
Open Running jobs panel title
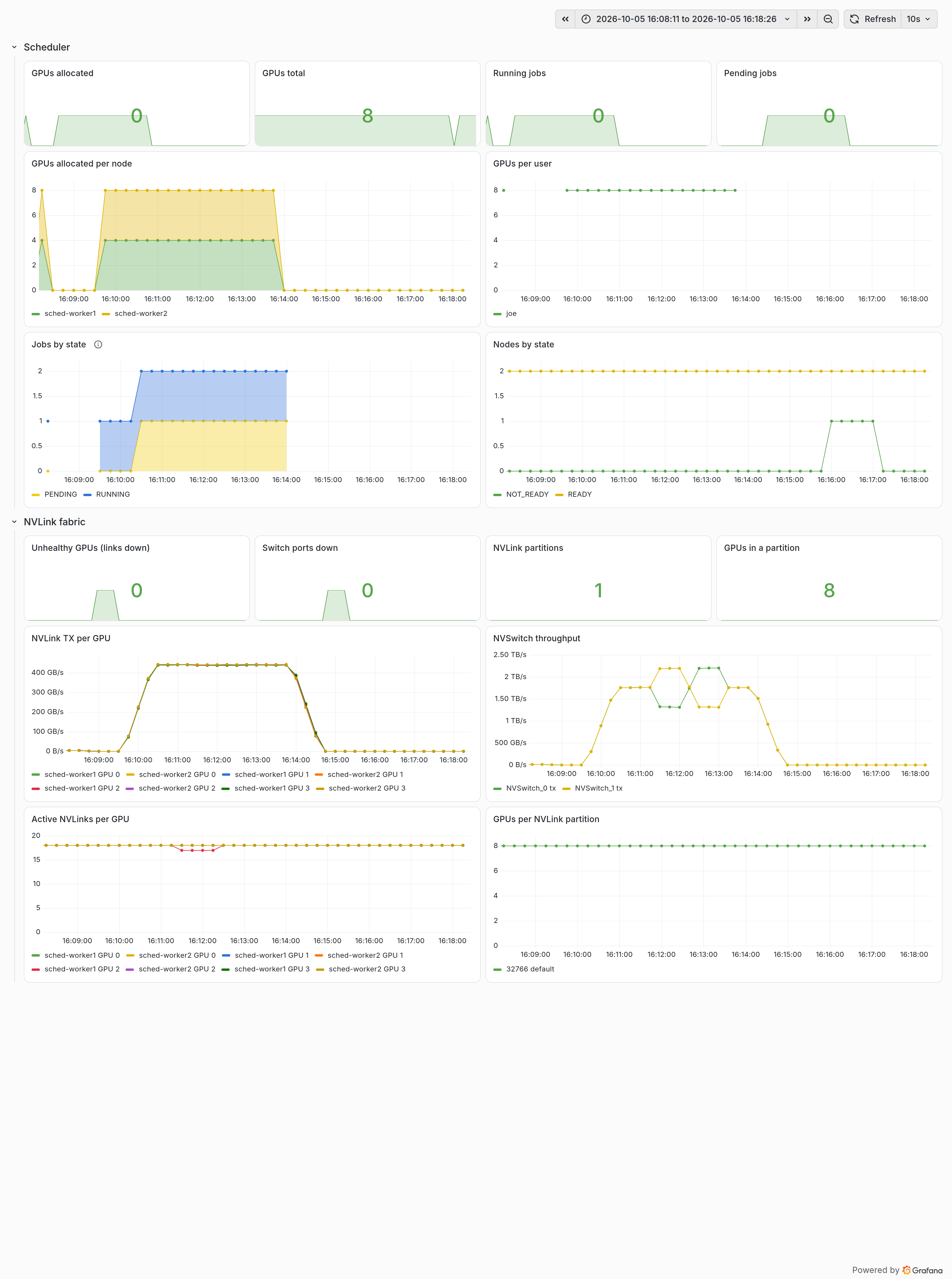click(x=519, y=73)
